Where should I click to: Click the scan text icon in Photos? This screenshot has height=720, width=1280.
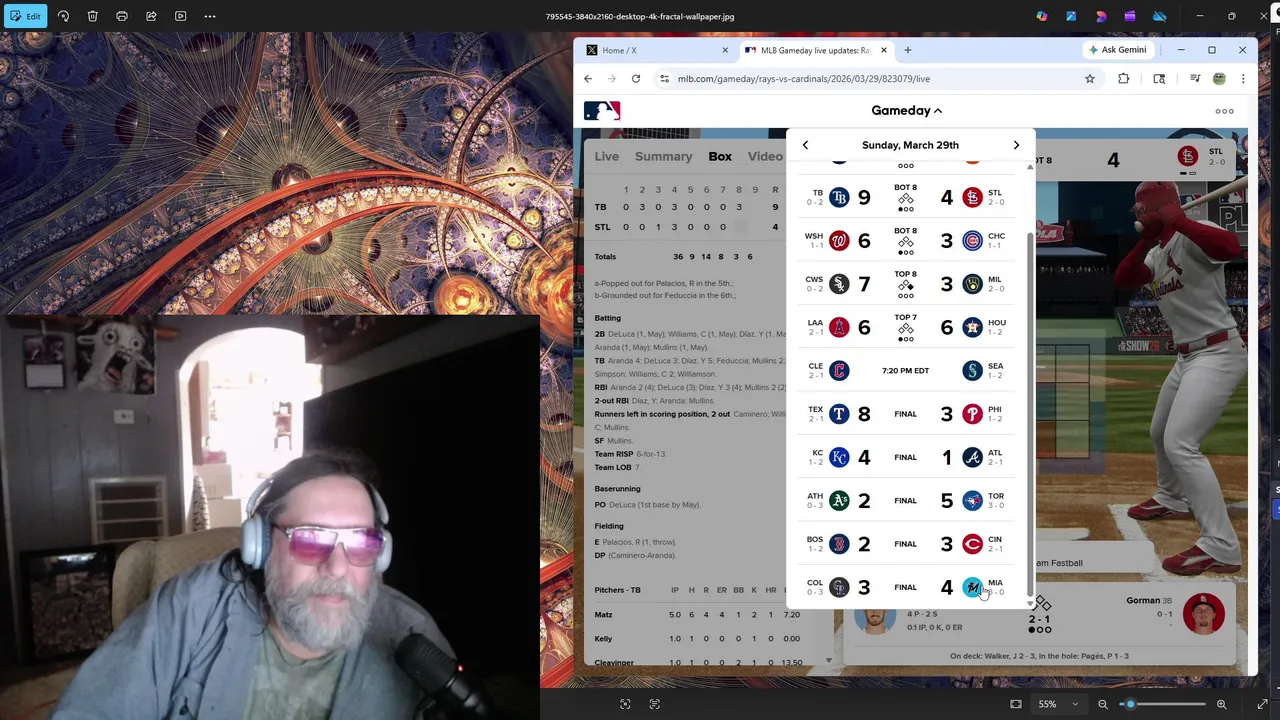(655, 704)
